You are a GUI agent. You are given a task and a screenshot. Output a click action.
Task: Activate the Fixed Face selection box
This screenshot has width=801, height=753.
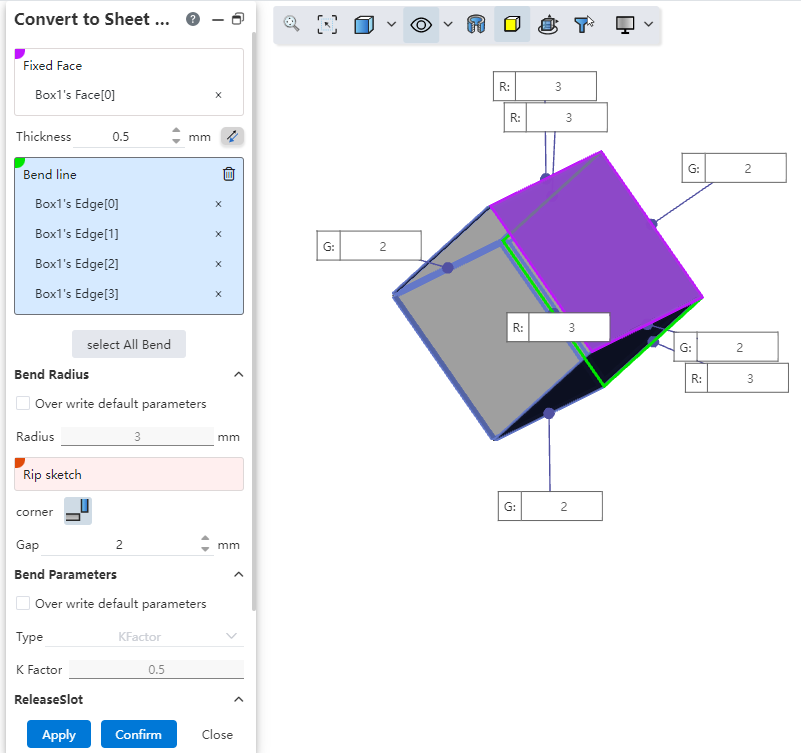[x=129, y=82]
